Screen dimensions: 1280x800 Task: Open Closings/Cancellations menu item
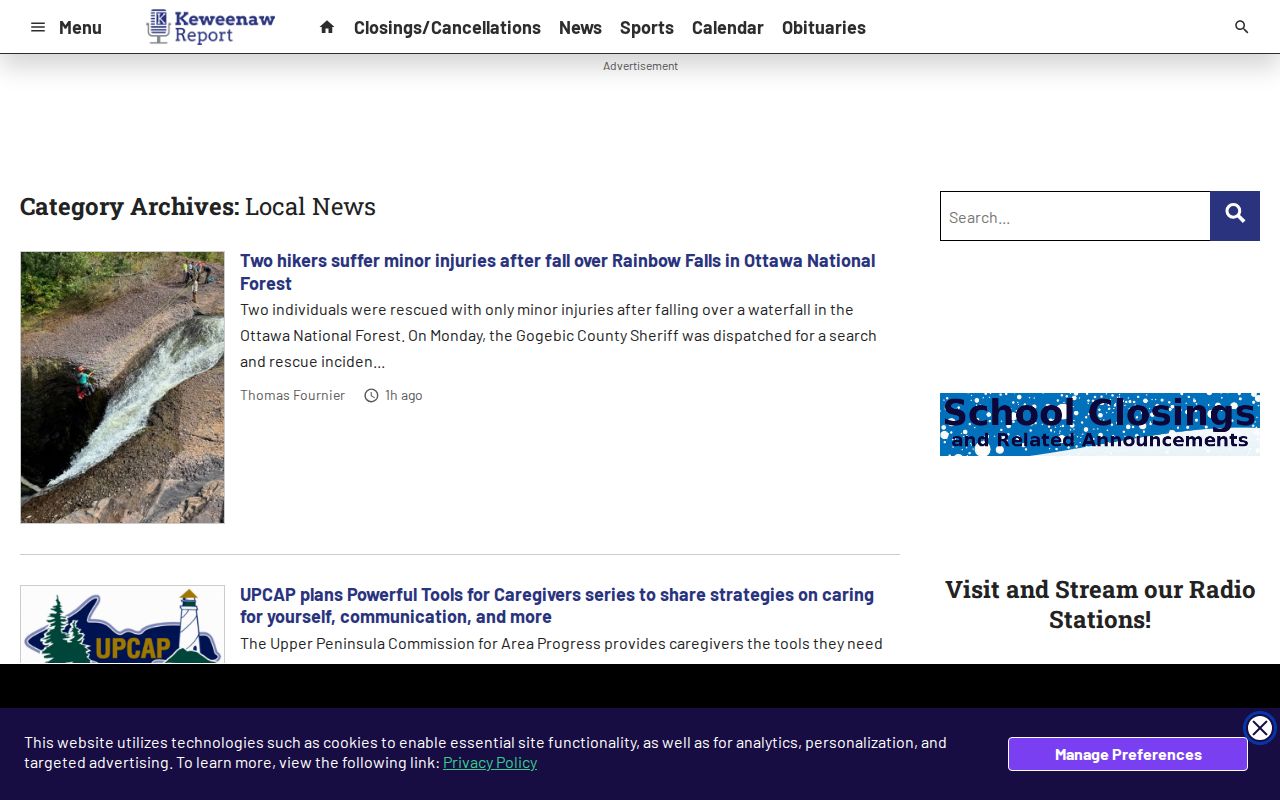(447, 28)
